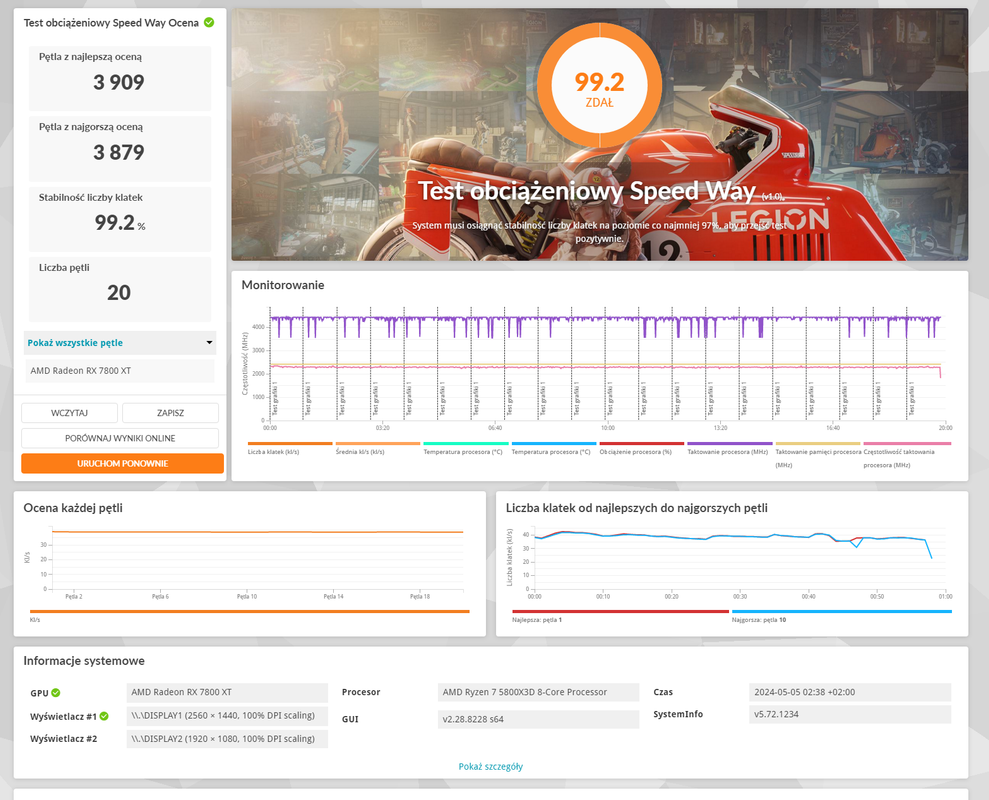Click the Pętla 18 axis label

419,596
